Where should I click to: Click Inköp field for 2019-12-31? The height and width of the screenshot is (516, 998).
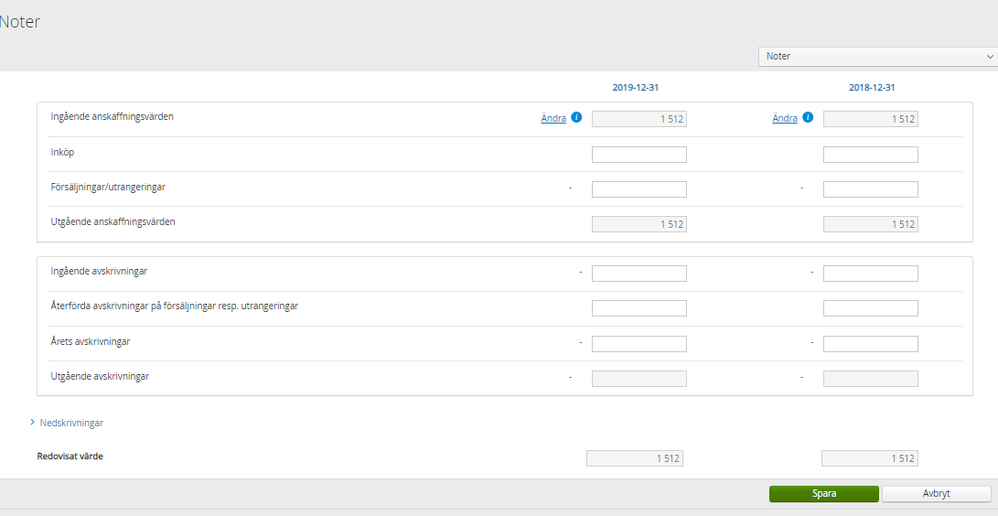click(639, 155)
